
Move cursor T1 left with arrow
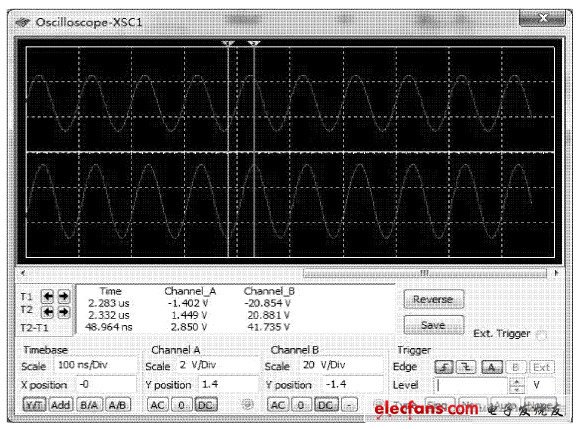[x=48, y=296]
